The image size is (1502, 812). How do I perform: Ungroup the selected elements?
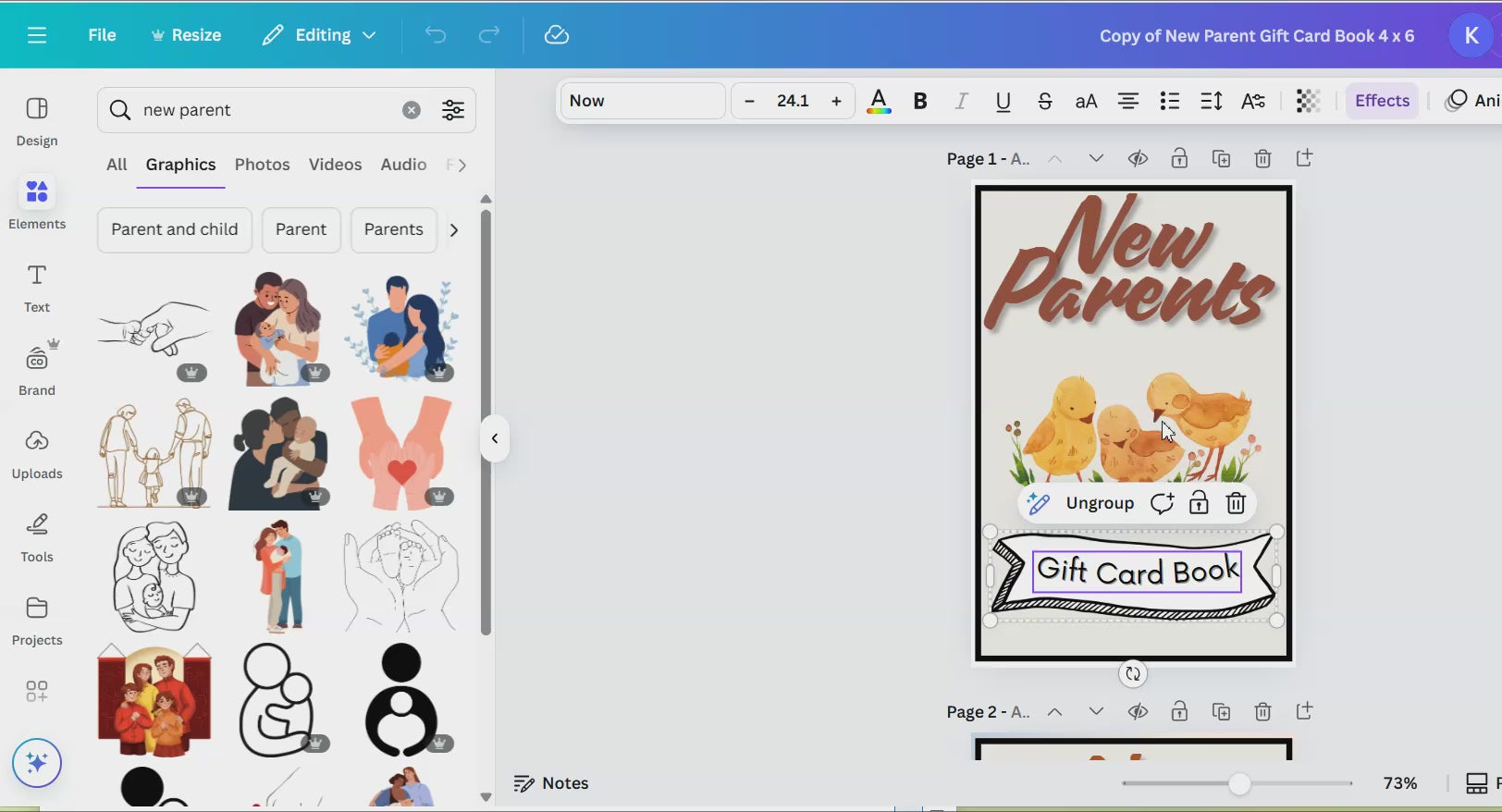pos(1100,503)
